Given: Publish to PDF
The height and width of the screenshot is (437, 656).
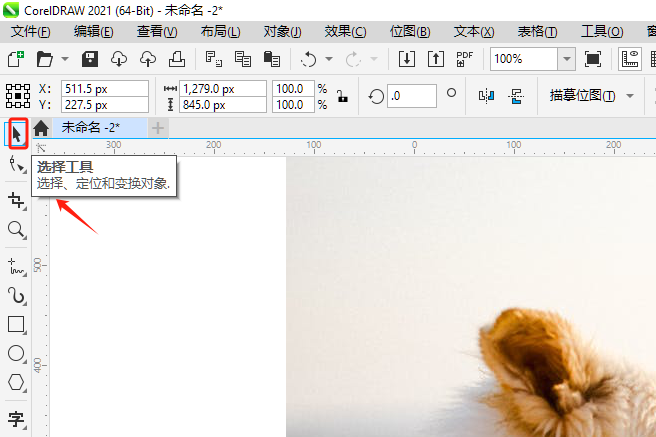Looking at the screenshot, I should click(x=464, y=59).
